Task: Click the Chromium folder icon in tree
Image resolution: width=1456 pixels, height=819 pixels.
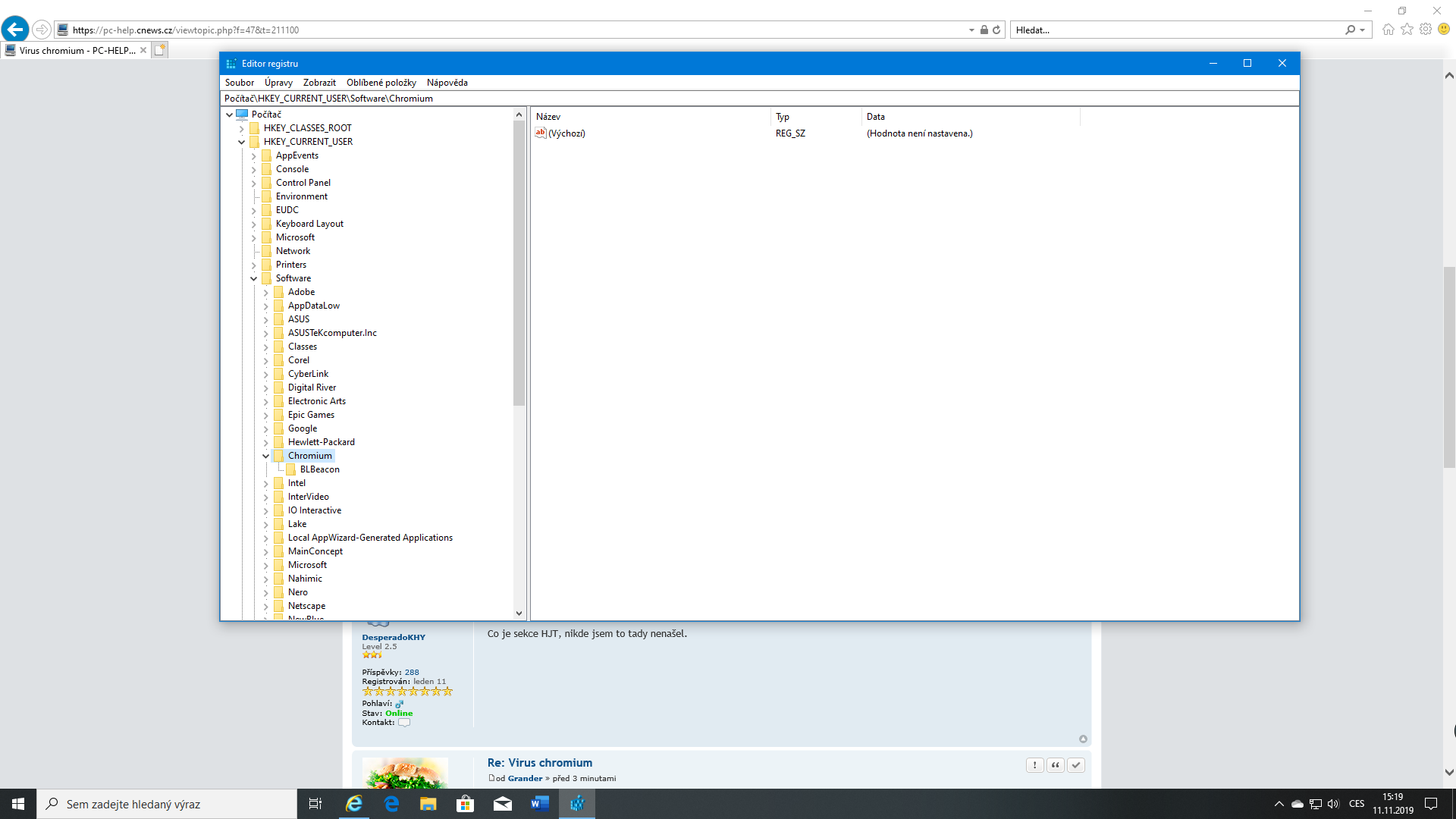Action: pyautogui.click(x=278, y=456)
